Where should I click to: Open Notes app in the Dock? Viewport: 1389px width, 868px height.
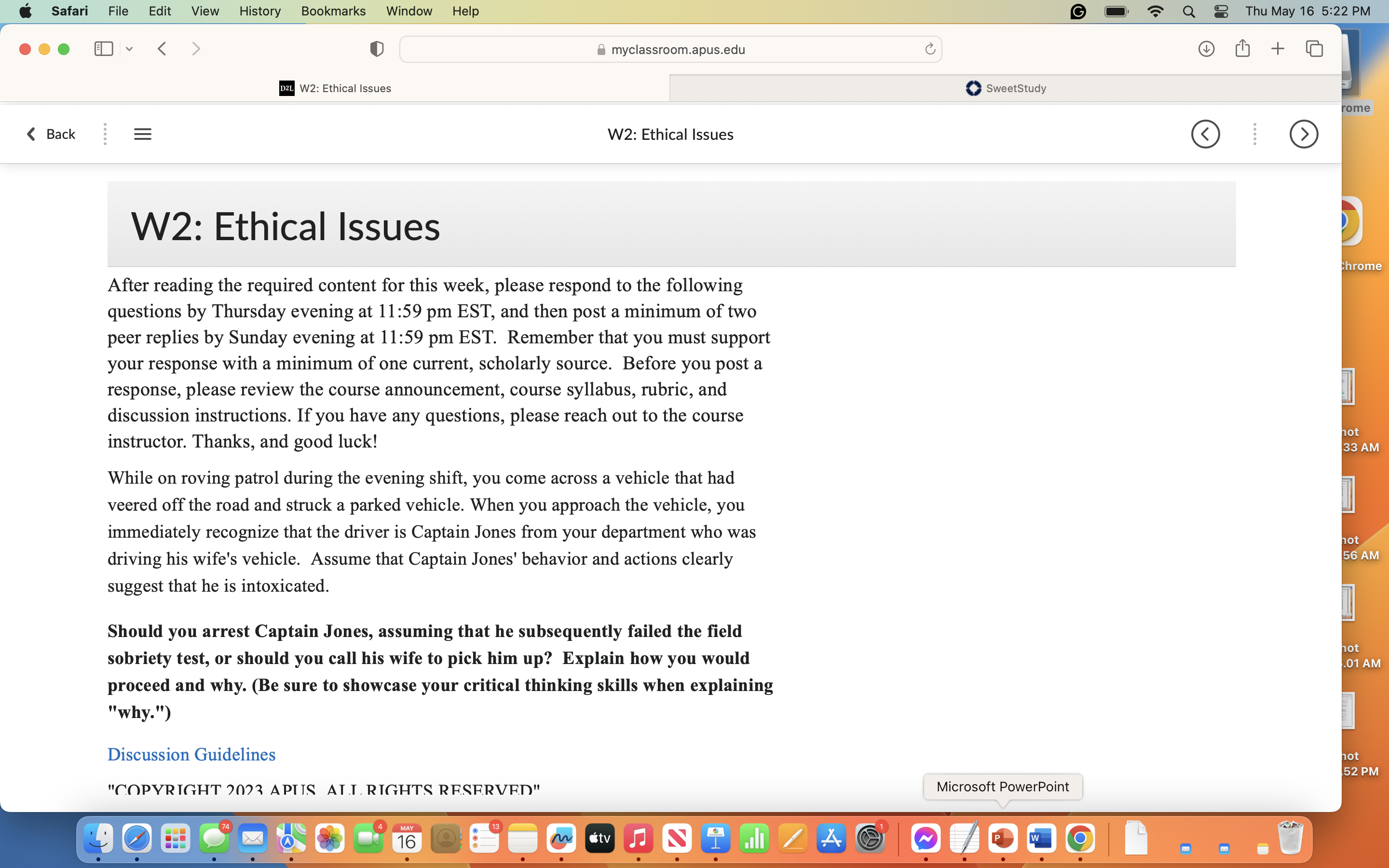pos(522,839)
